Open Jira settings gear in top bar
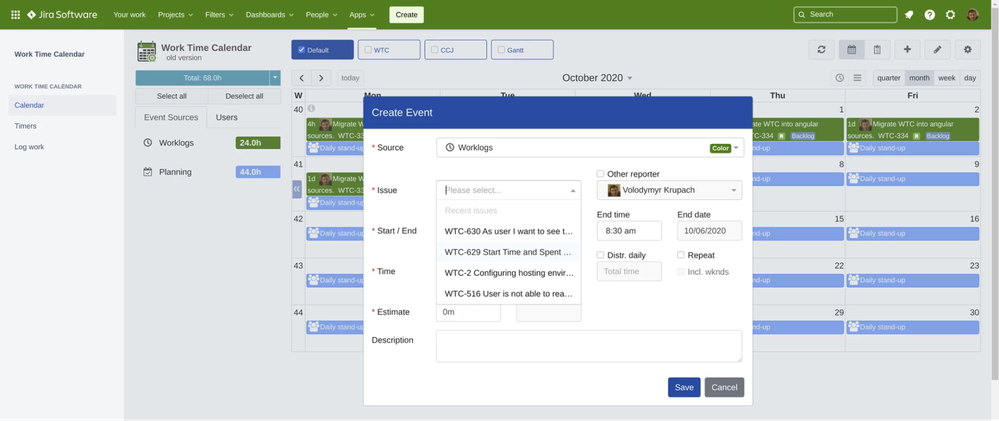Image resolution: width=999 pixels, height=421 pixels. tap(950, 15)
